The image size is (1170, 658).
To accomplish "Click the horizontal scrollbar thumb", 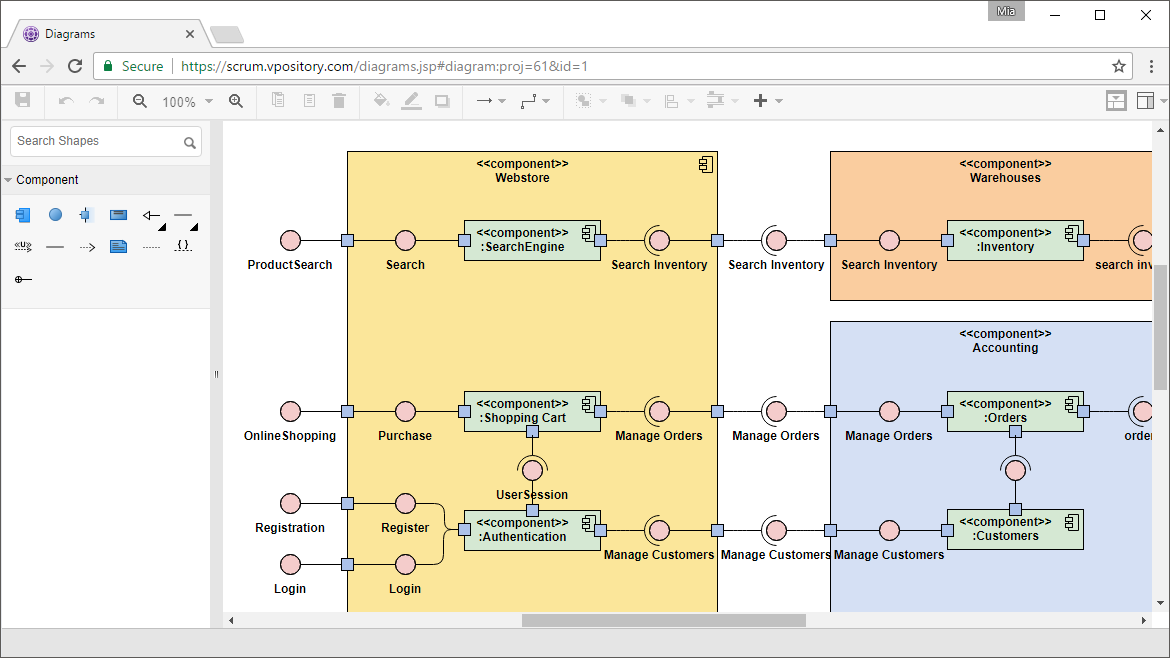I will pyautogui.click(x=663, y=621).
